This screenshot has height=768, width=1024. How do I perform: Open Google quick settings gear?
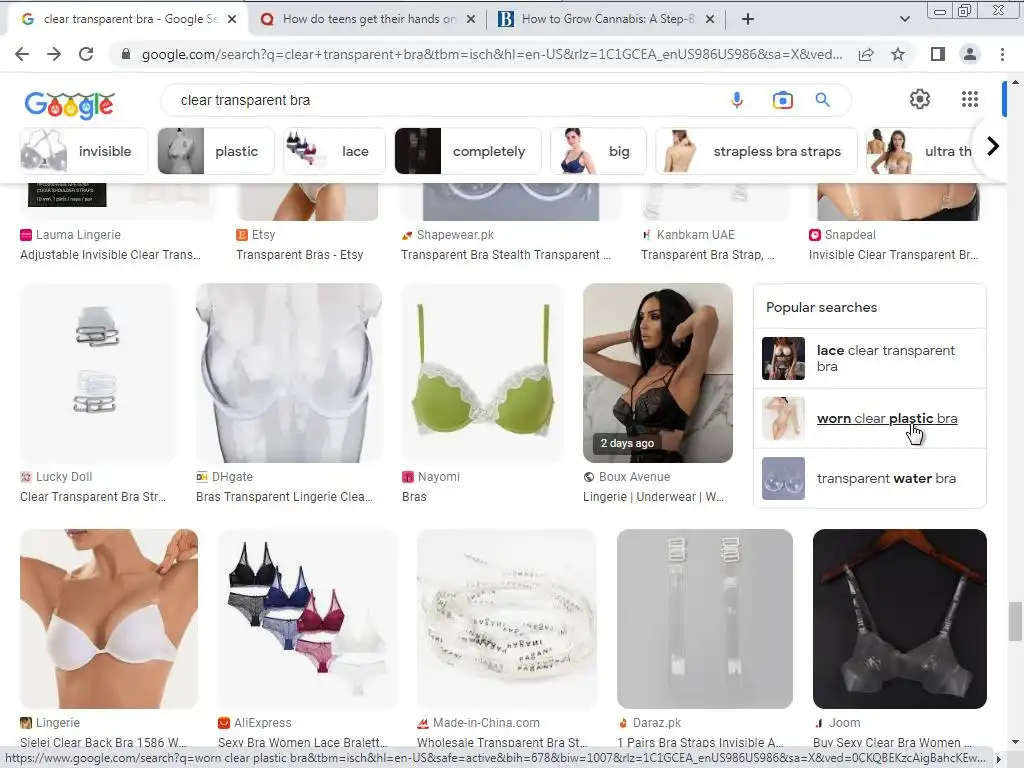(x=920, y=99)
